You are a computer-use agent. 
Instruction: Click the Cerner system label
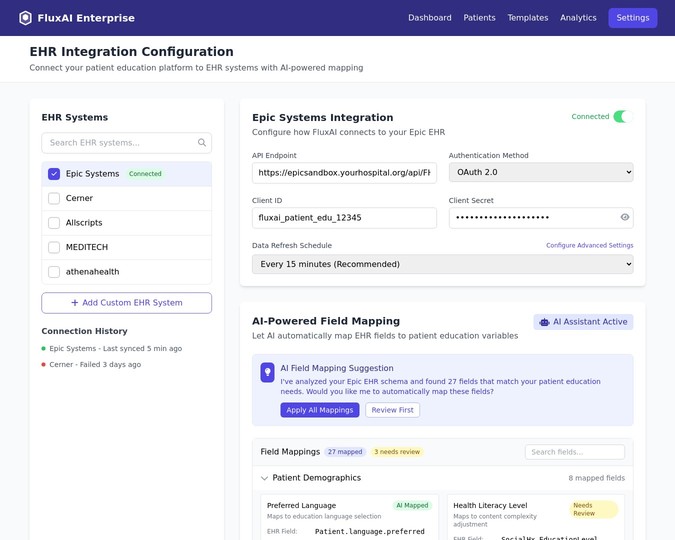pyautogui.click(x=79, y=198)
